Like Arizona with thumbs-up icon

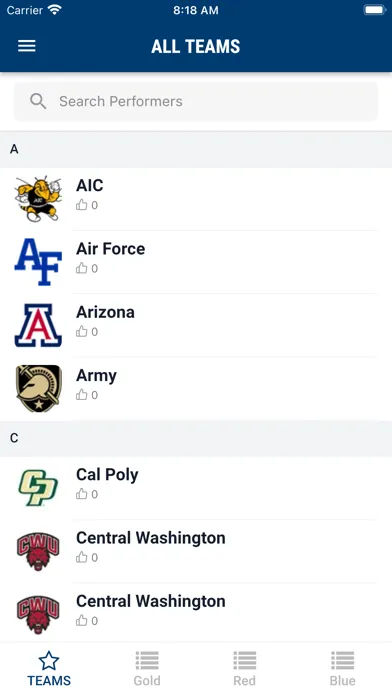click(82, 331)
